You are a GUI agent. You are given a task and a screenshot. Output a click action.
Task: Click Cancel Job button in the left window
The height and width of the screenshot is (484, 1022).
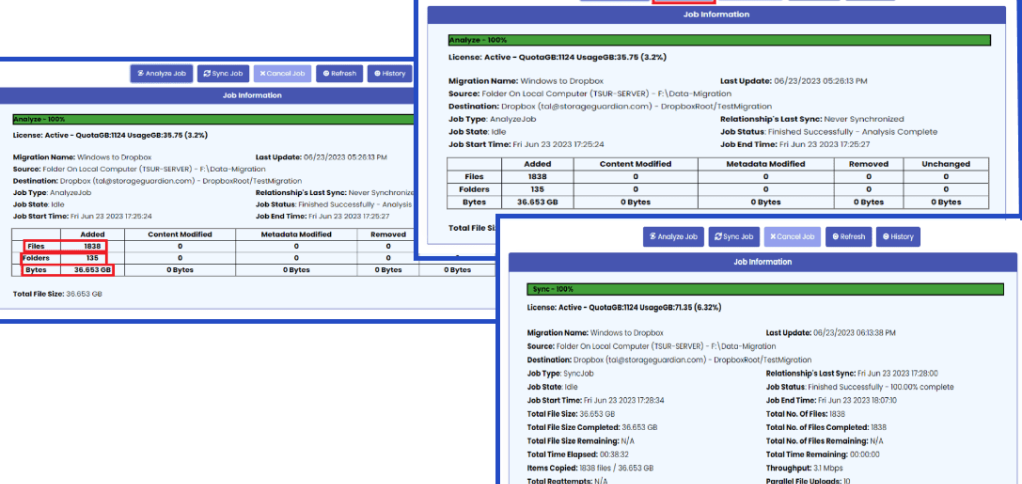tap(282, 74)
